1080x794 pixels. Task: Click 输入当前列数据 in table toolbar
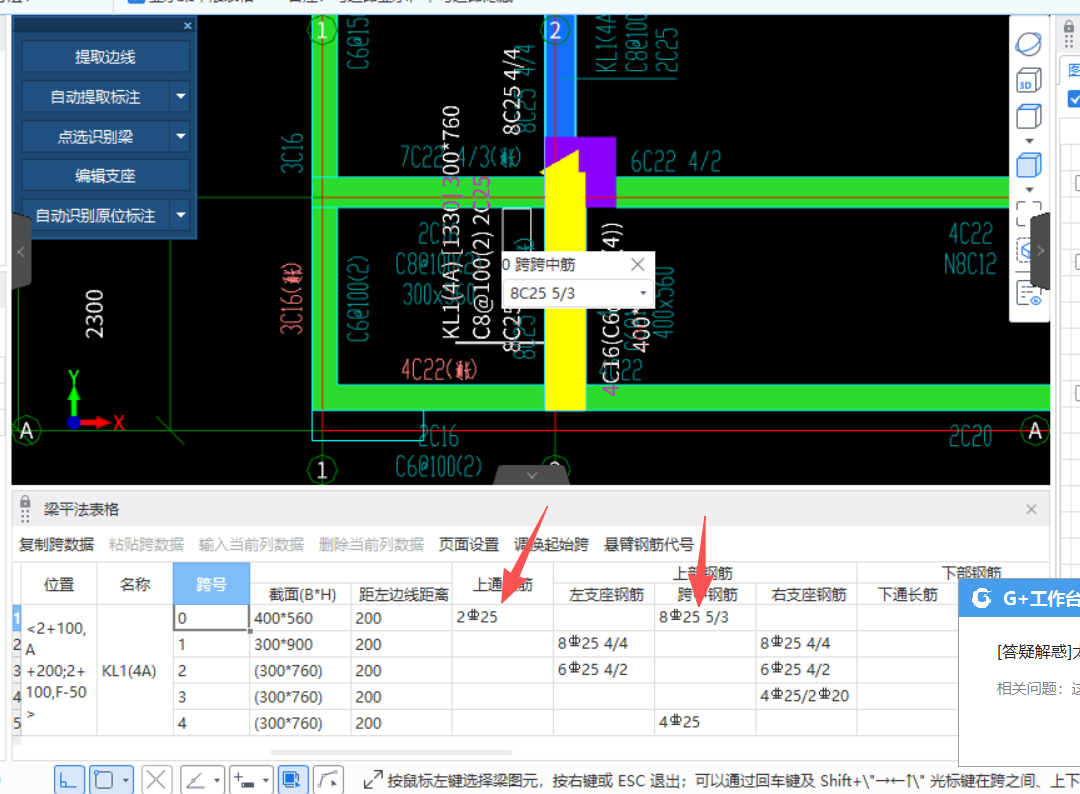(251, 545)
